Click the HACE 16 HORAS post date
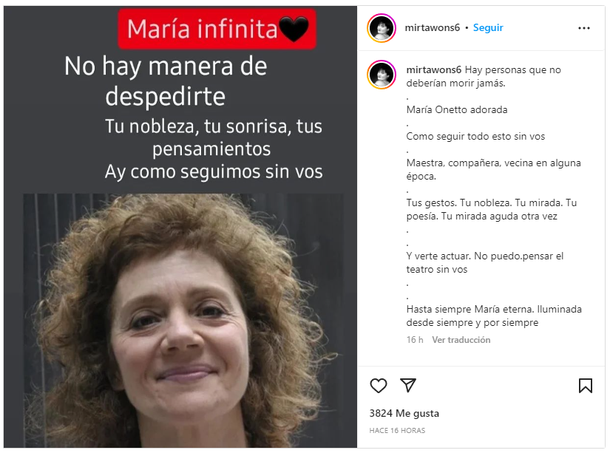Screen dimensions: 610x453 397,430
